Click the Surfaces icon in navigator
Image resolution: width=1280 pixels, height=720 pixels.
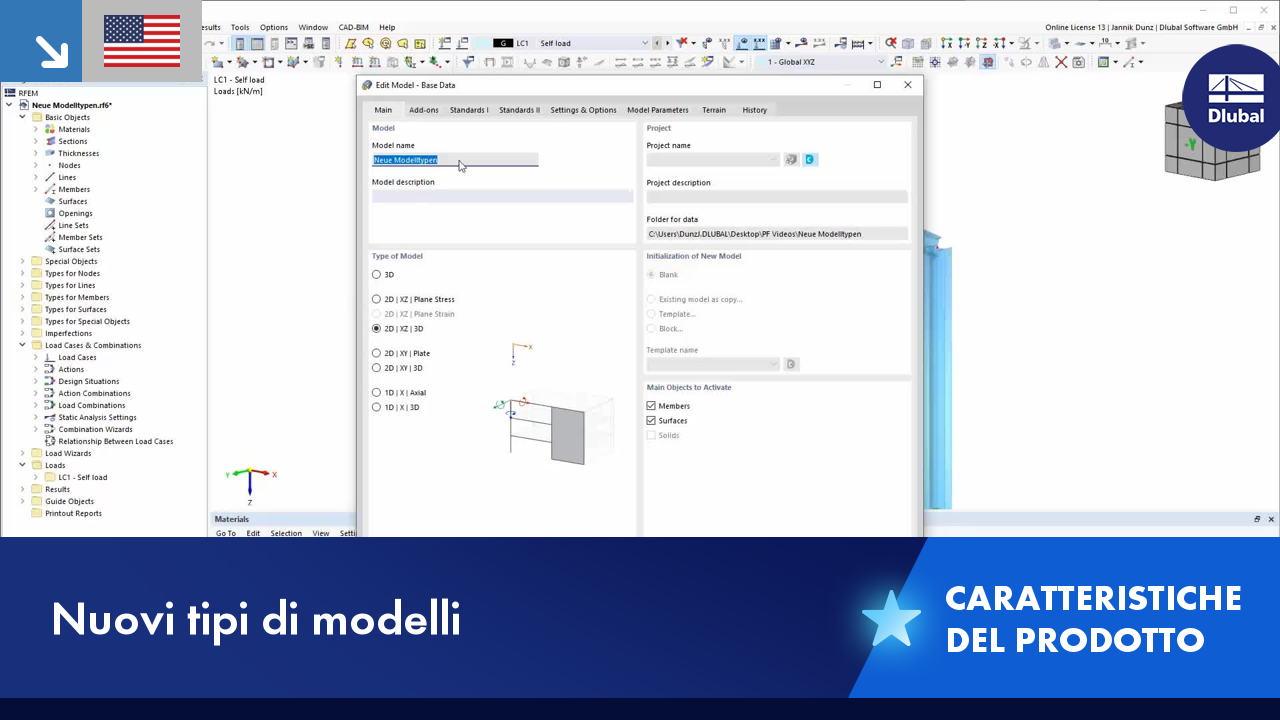pyautogui.click(x=50, y=201)
